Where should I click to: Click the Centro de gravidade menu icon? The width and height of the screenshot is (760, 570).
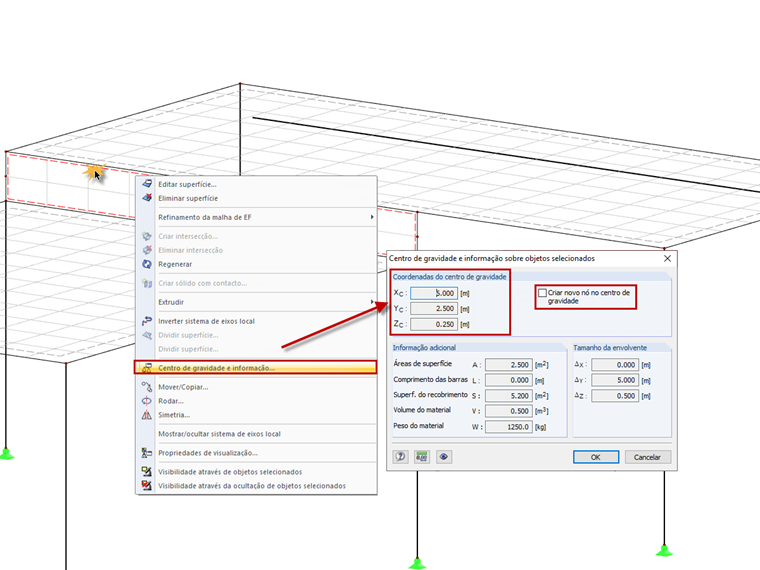147,368
